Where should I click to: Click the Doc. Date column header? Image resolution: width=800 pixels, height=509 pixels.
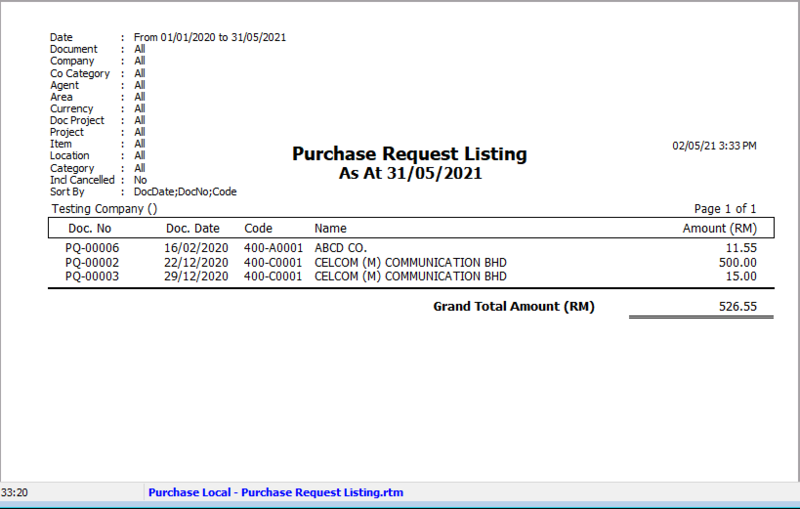pyautogui.click(x=192, y=228)
